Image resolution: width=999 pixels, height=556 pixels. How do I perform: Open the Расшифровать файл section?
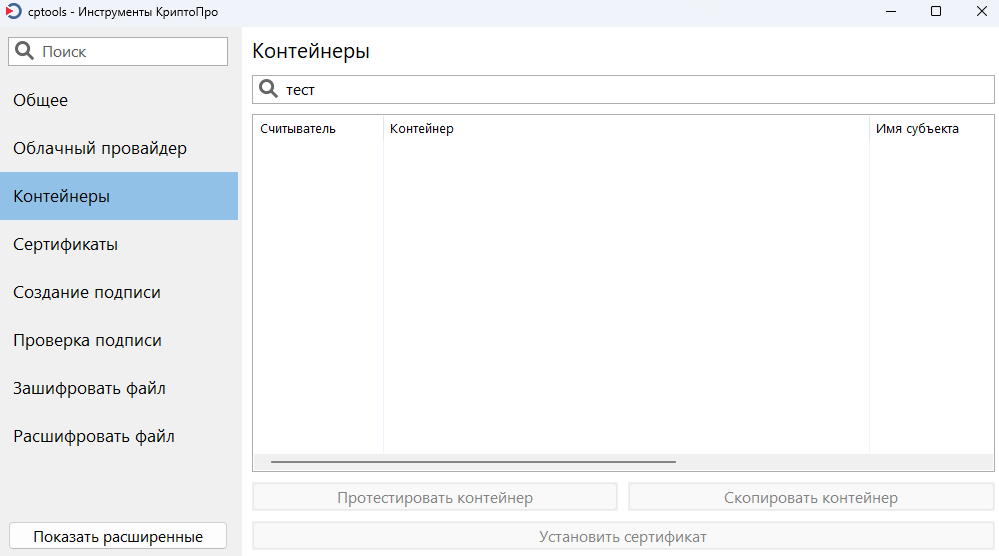coord(119,437)
